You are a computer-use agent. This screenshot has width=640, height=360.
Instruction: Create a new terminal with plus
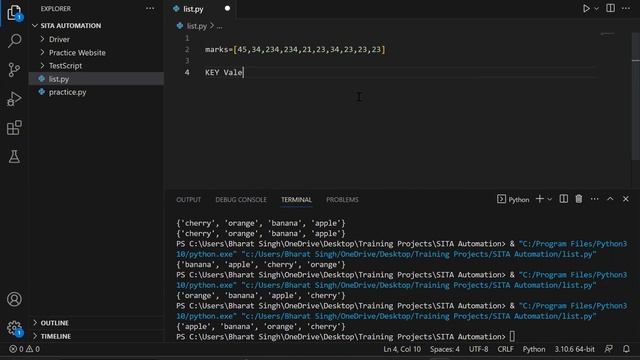point(539,199)
